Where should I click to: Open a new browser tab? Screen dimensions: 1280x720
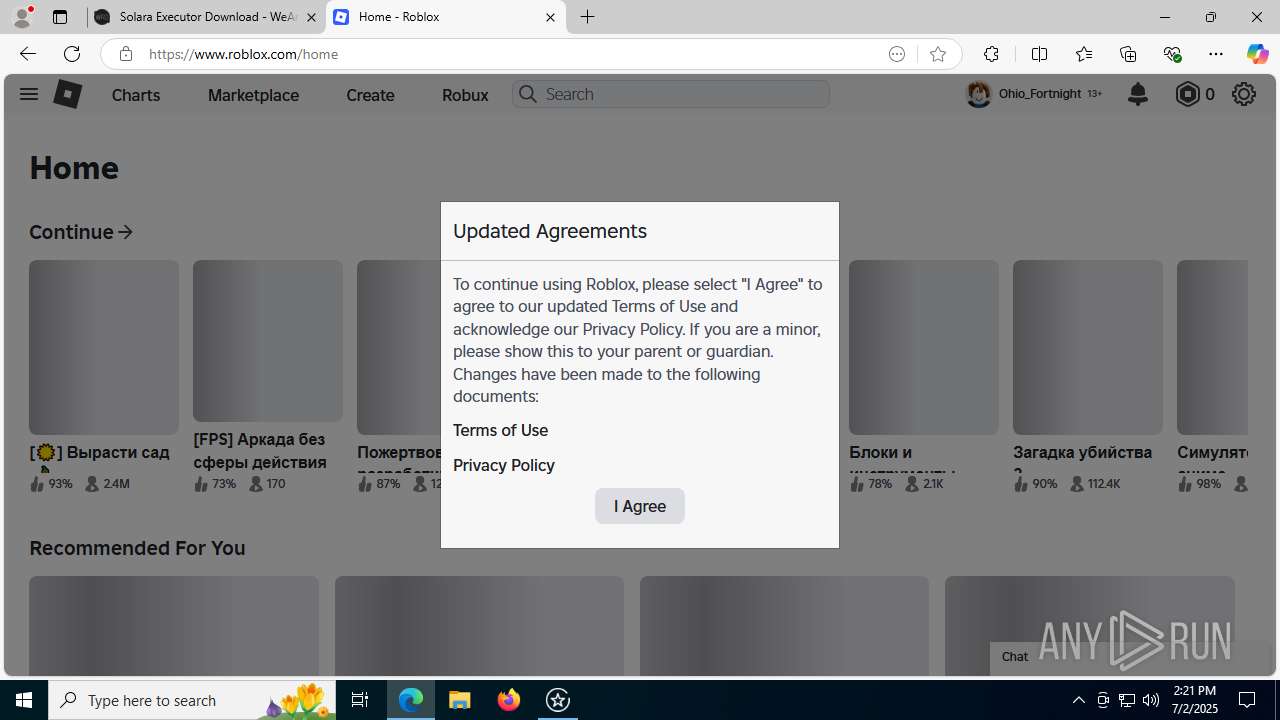click(587, 17)
